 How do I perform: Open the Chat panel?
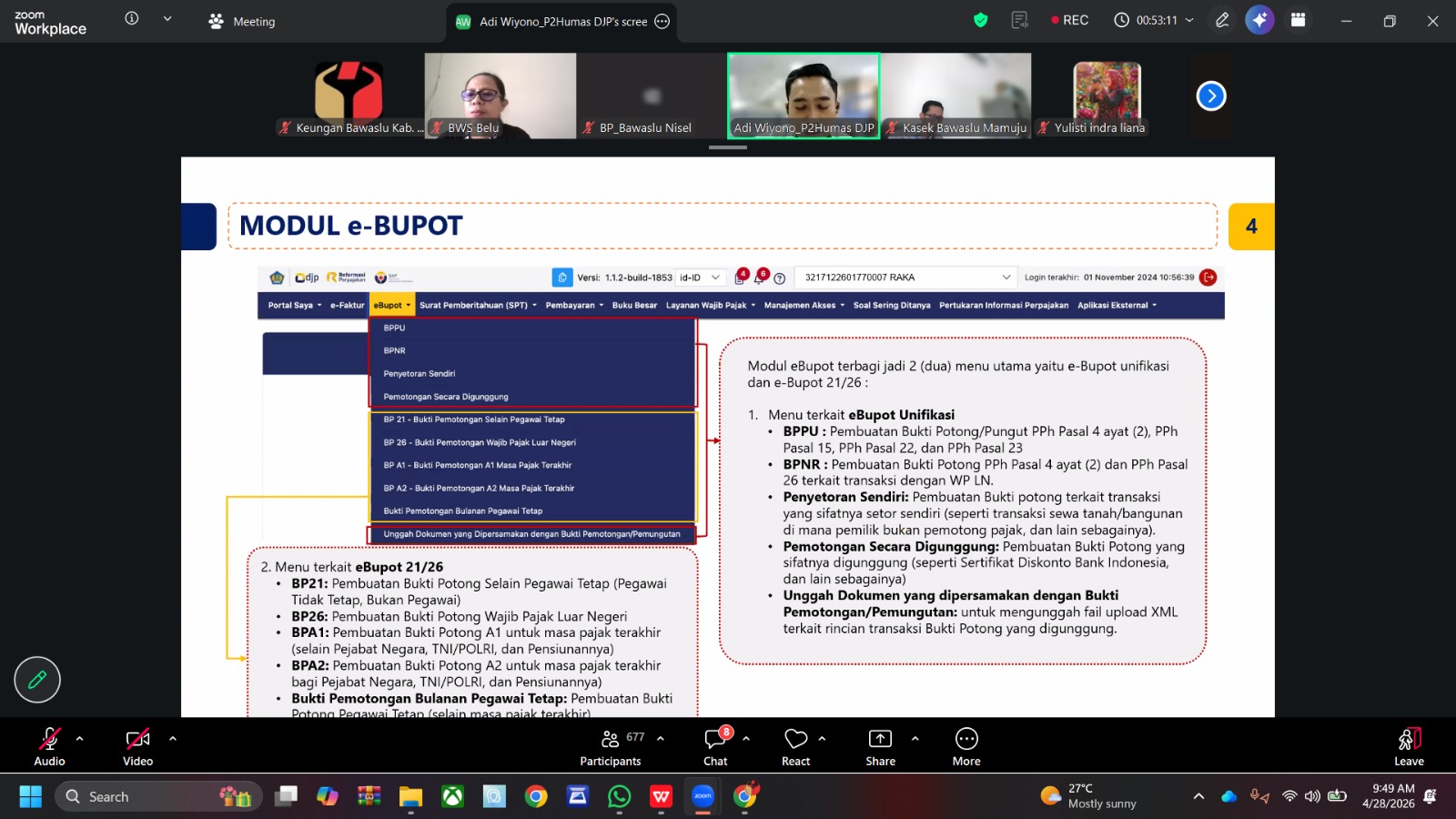[x=715, y=746]
